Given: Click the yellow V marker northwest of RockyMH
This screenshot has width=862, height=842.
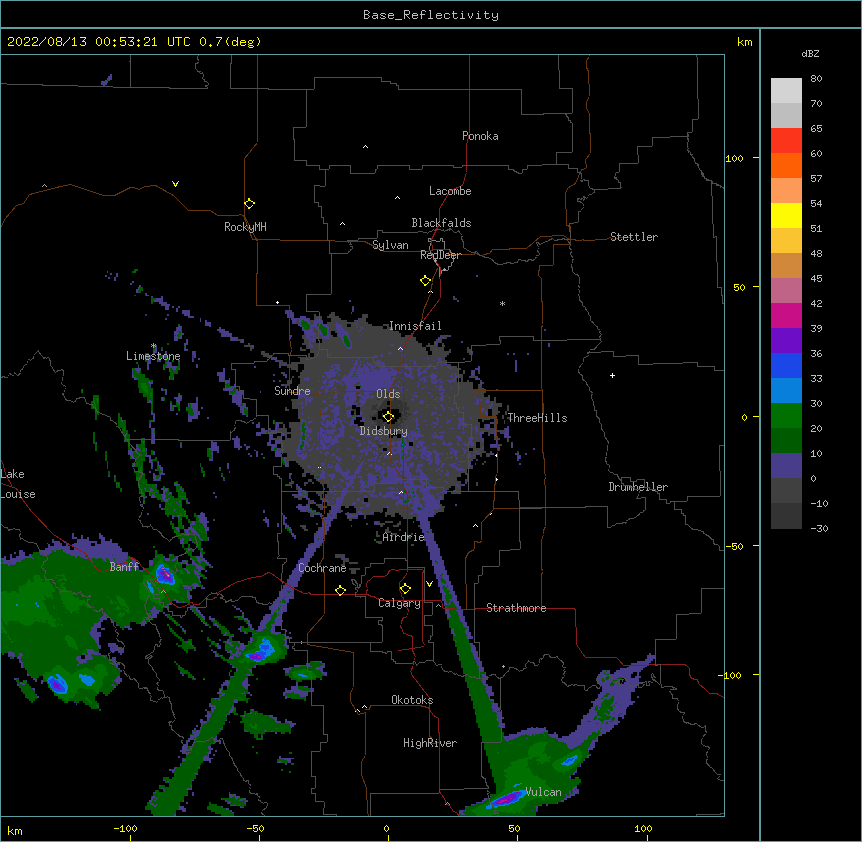Looking at the screenshot, I should pos(175,184).
